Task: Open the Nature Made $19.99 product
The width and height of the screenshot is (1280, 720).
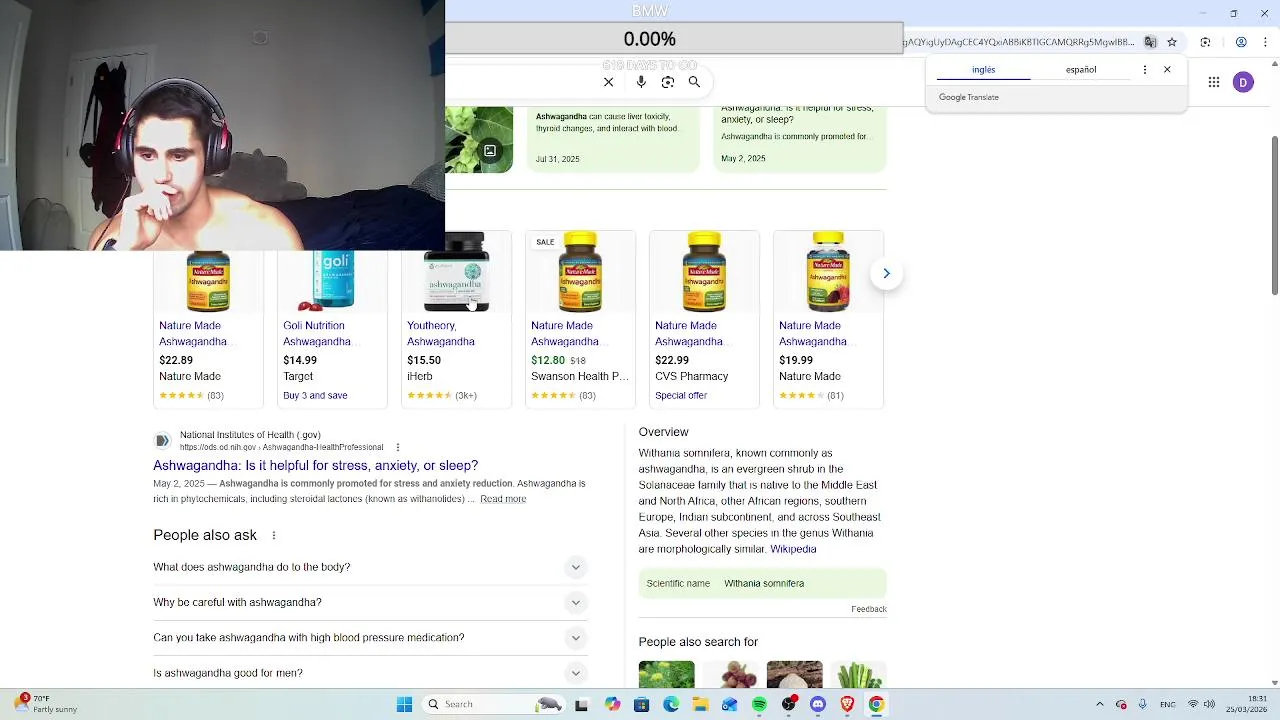Action: tap(828, 320)
